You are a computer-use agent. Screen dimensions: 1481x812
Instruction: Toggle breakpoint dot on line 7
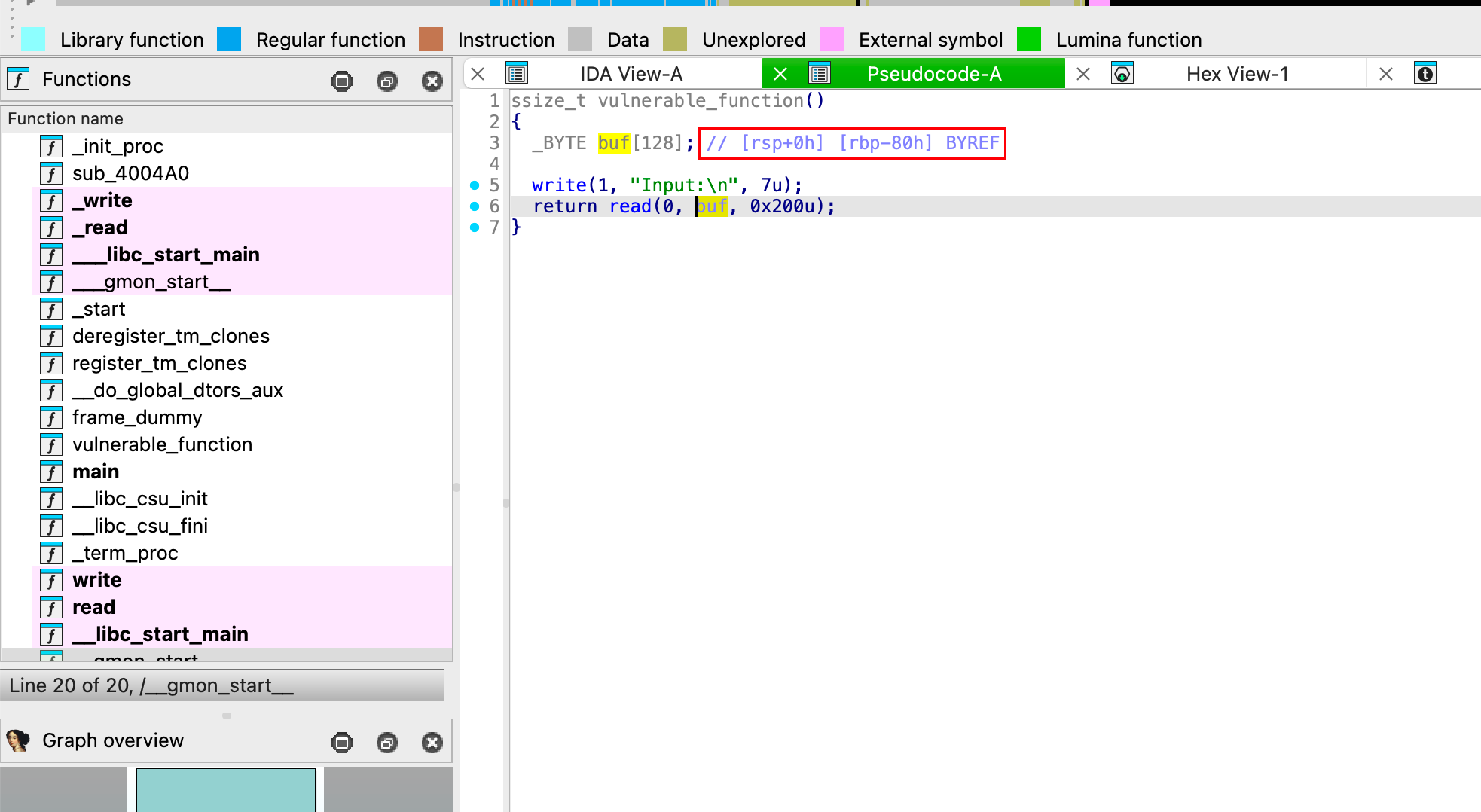[x=475, y=227]
